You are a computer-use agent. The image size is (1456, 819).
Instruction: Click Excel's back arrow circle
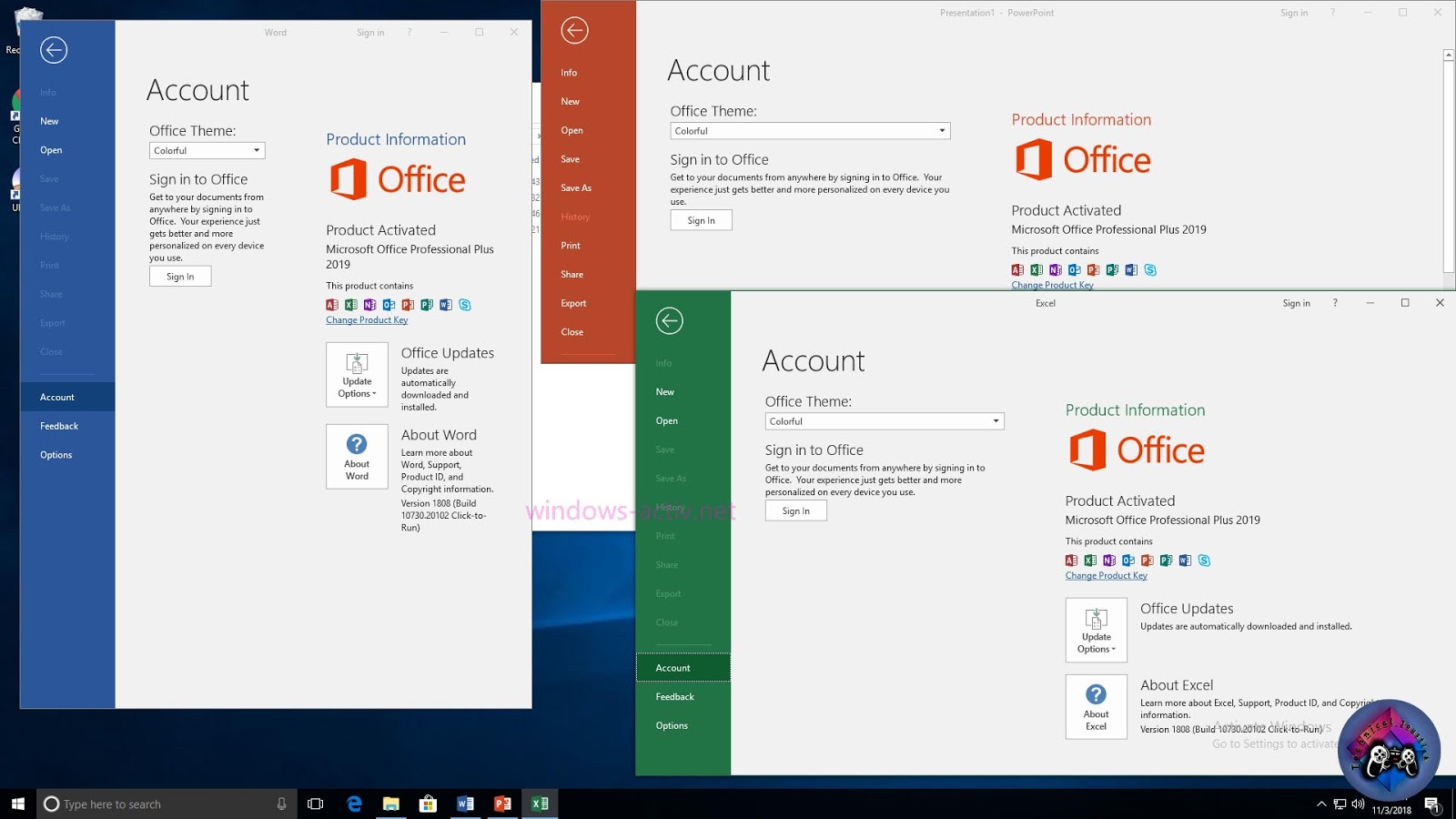coord(669,320)
